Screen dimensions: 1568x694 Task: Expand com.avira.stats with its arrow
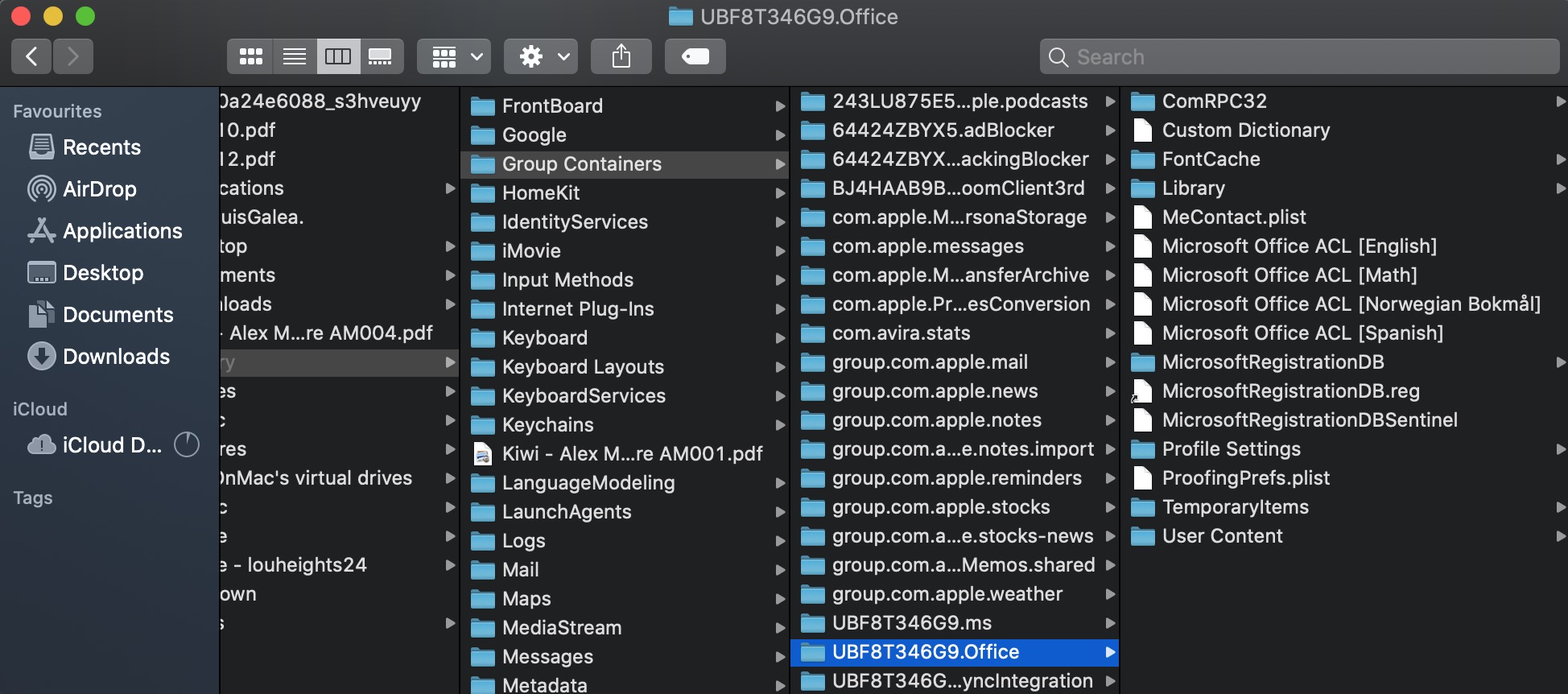(x=1110, y=333)
